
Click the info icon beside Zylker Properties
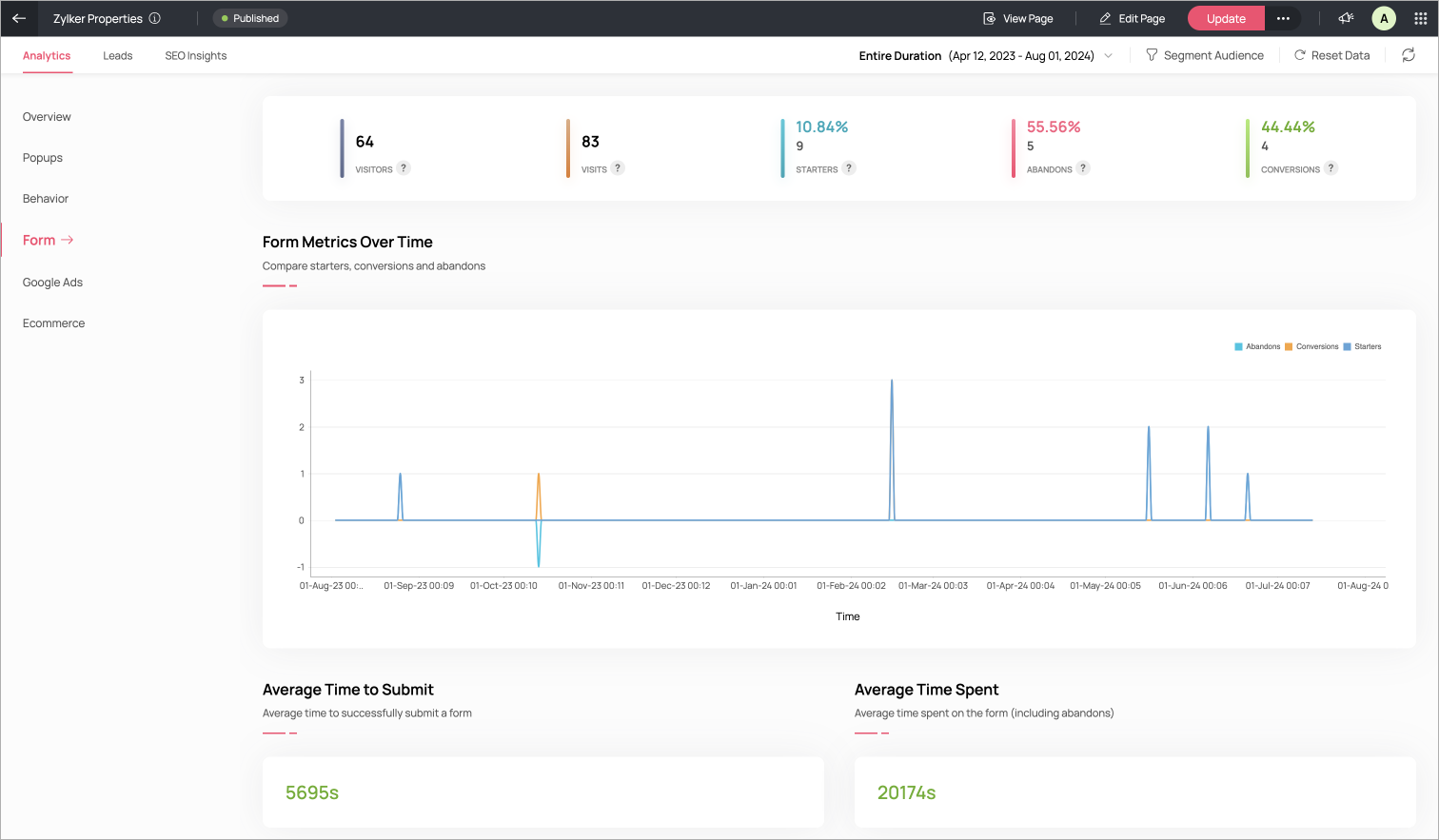pyautogui.click(x=155, y=18)
